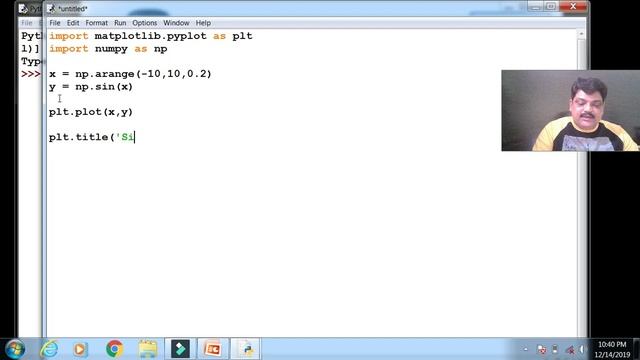The height and width of the screenshot is (360, 640).
Task: Click the battery/power tray icon
Action: click(x=555, y=350)
